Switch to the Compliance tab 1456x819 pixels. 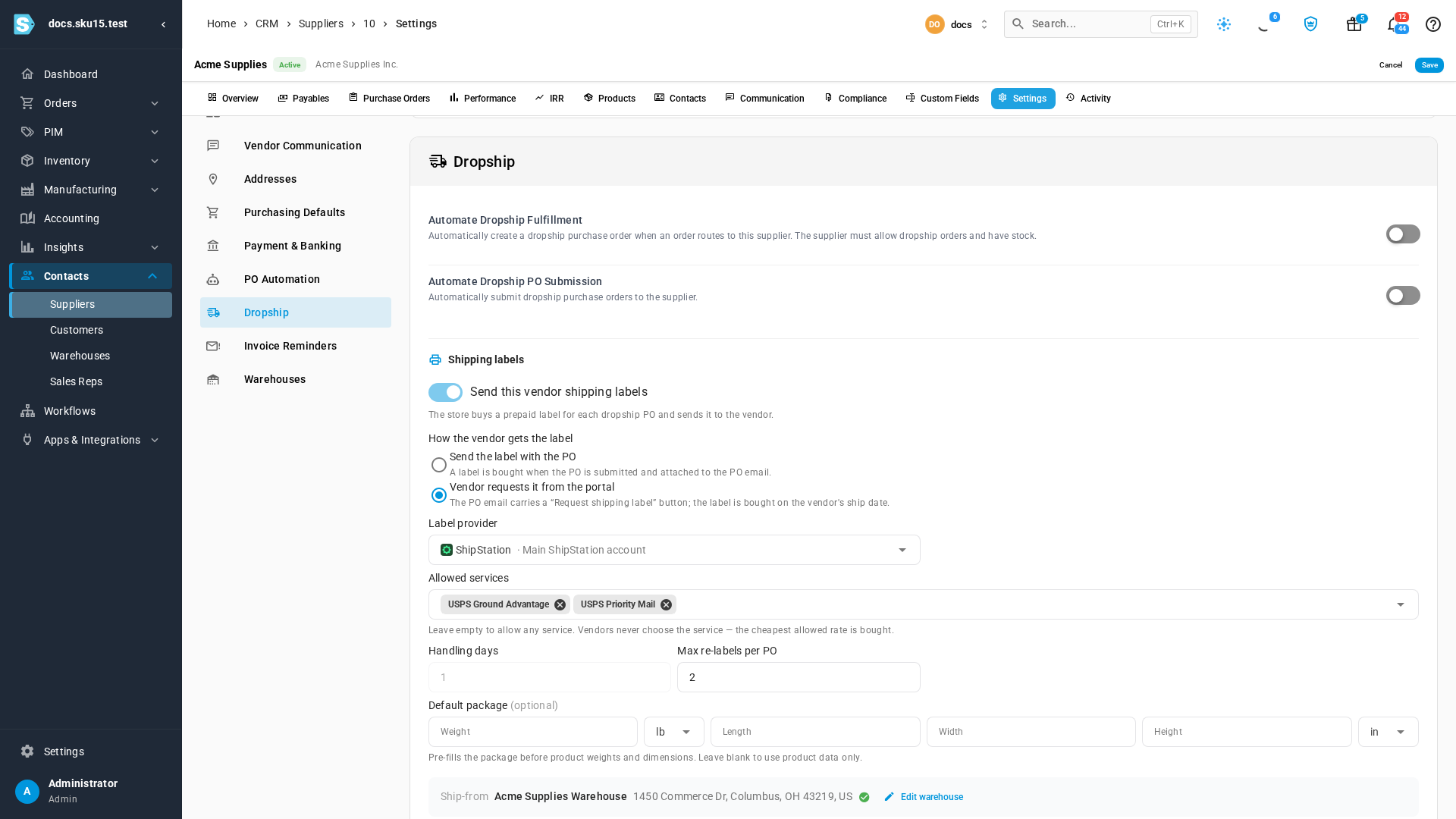pyautogui.click(x=855, y=99)
